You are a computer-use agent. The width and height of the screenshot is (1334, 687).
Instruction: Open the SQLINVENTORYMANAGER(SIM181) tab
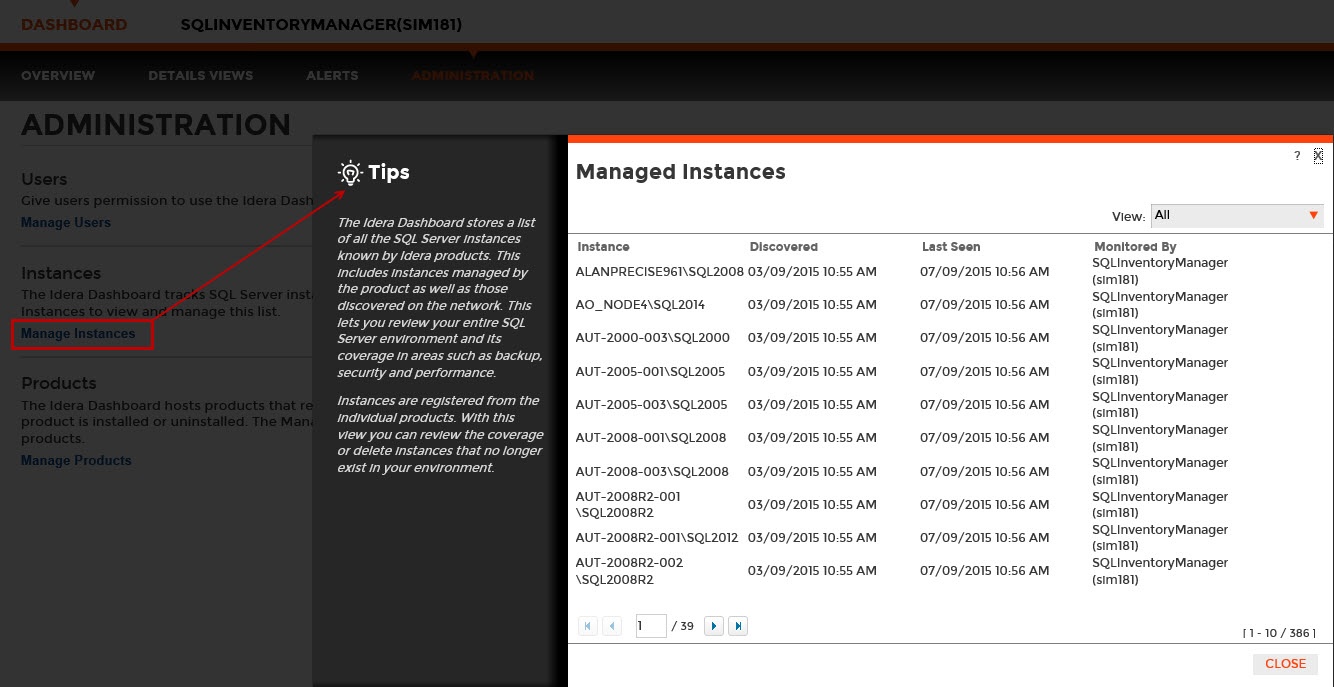pyautogui.click(x=321, y=24)
